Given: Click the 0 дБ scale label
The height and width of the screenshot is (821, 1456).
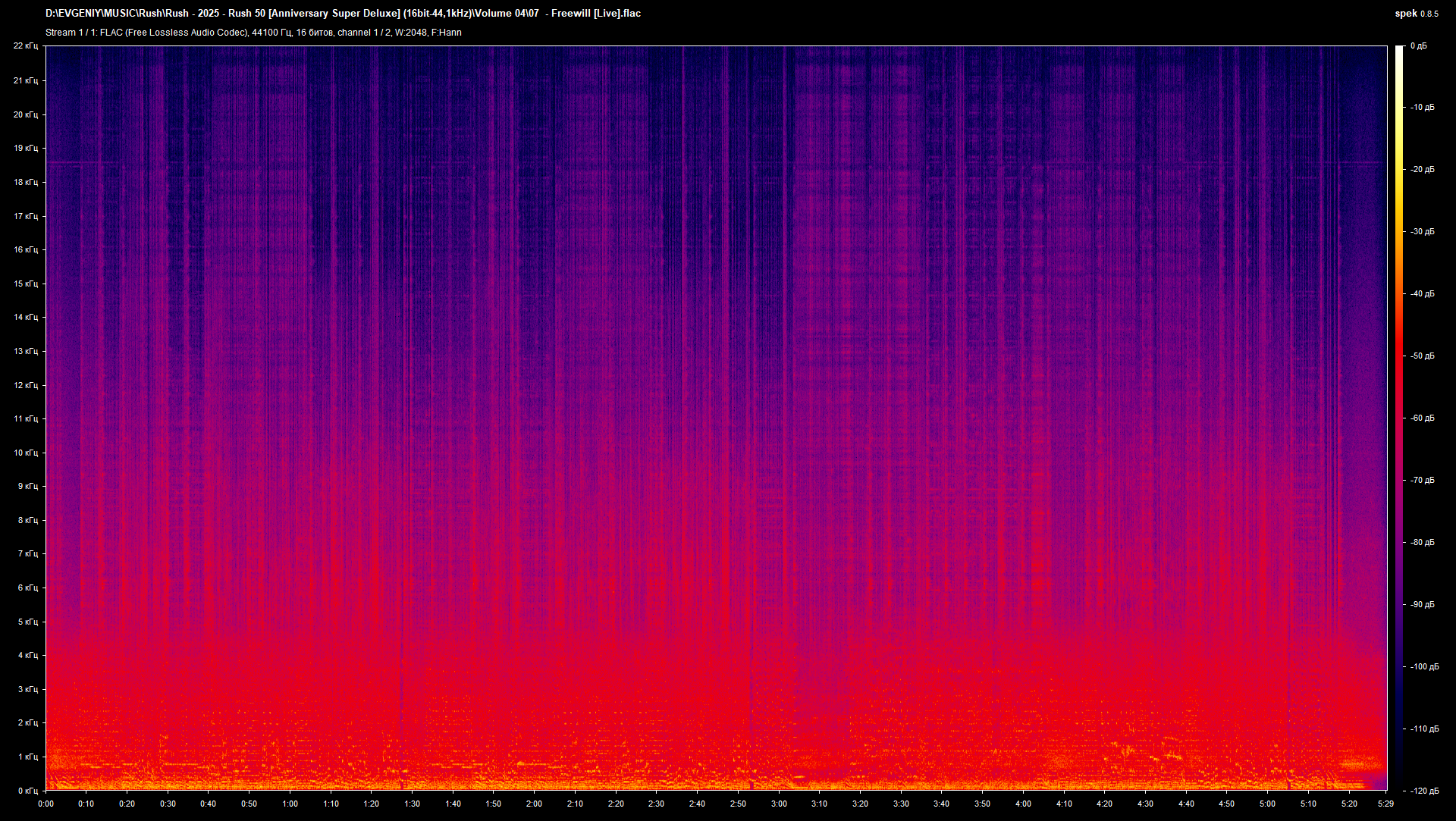Looking at the screenshot, I should (x=1418, y=46).
